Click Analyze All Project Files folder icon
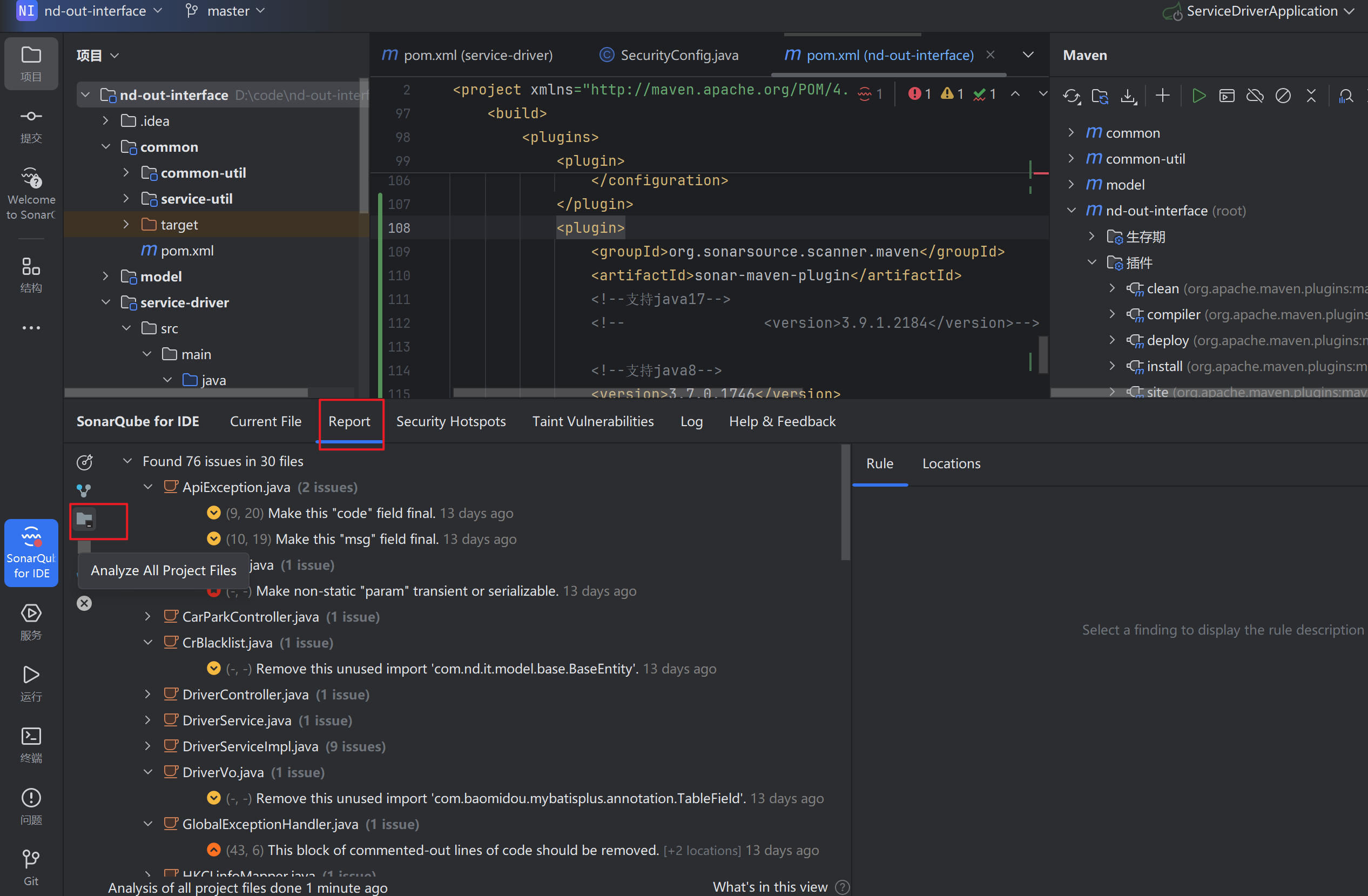Image resolution: width=1368 pixels, height=896 pixels. (85, 519)
